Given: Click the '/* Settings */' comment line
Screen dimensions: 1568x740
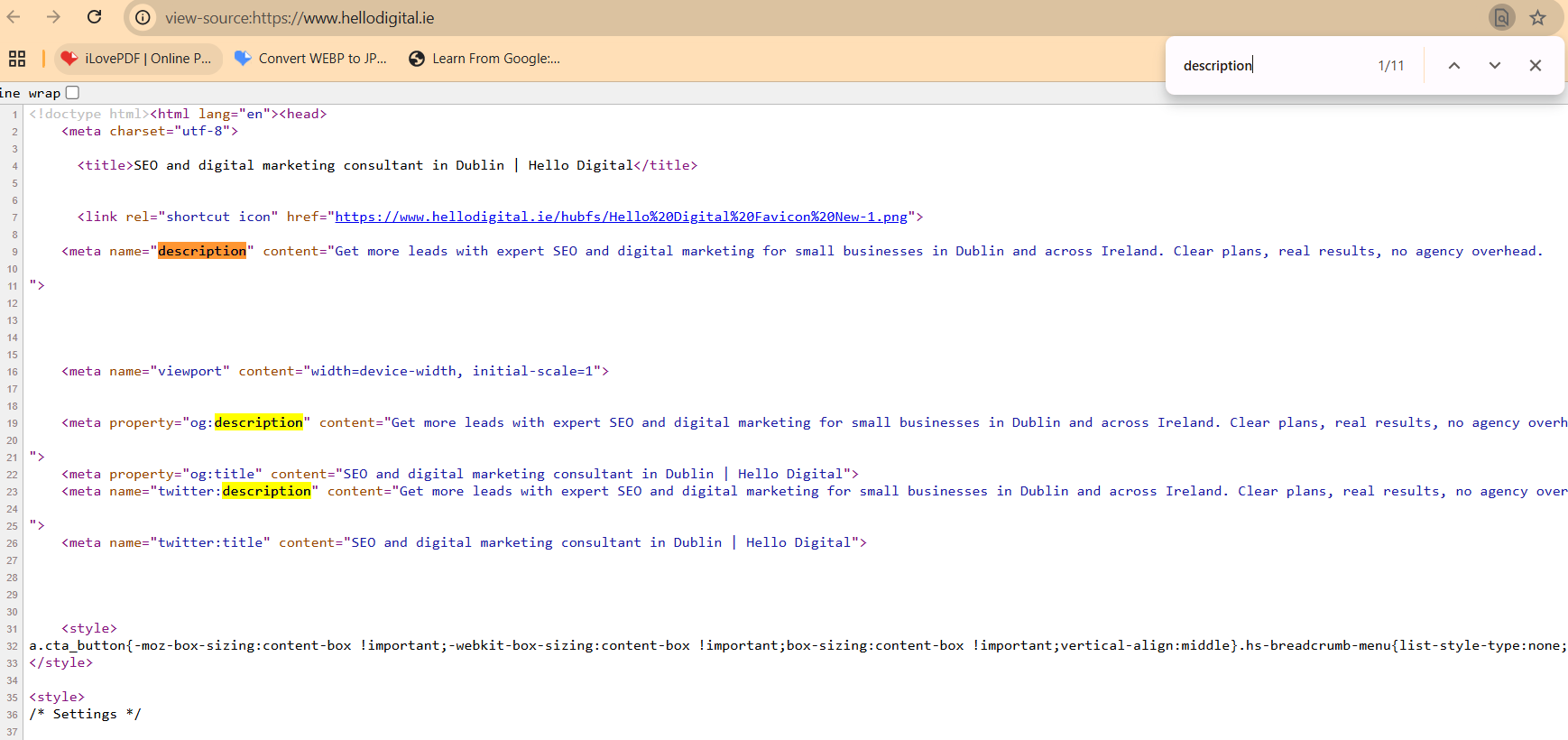Looking at the screenshot, I should pos(86,714).
